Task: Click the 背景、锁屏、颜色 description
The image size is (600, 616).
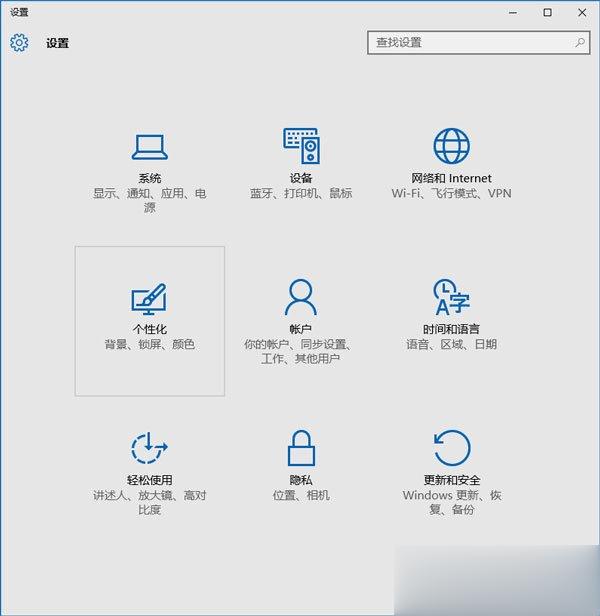Action: [150, 344]
